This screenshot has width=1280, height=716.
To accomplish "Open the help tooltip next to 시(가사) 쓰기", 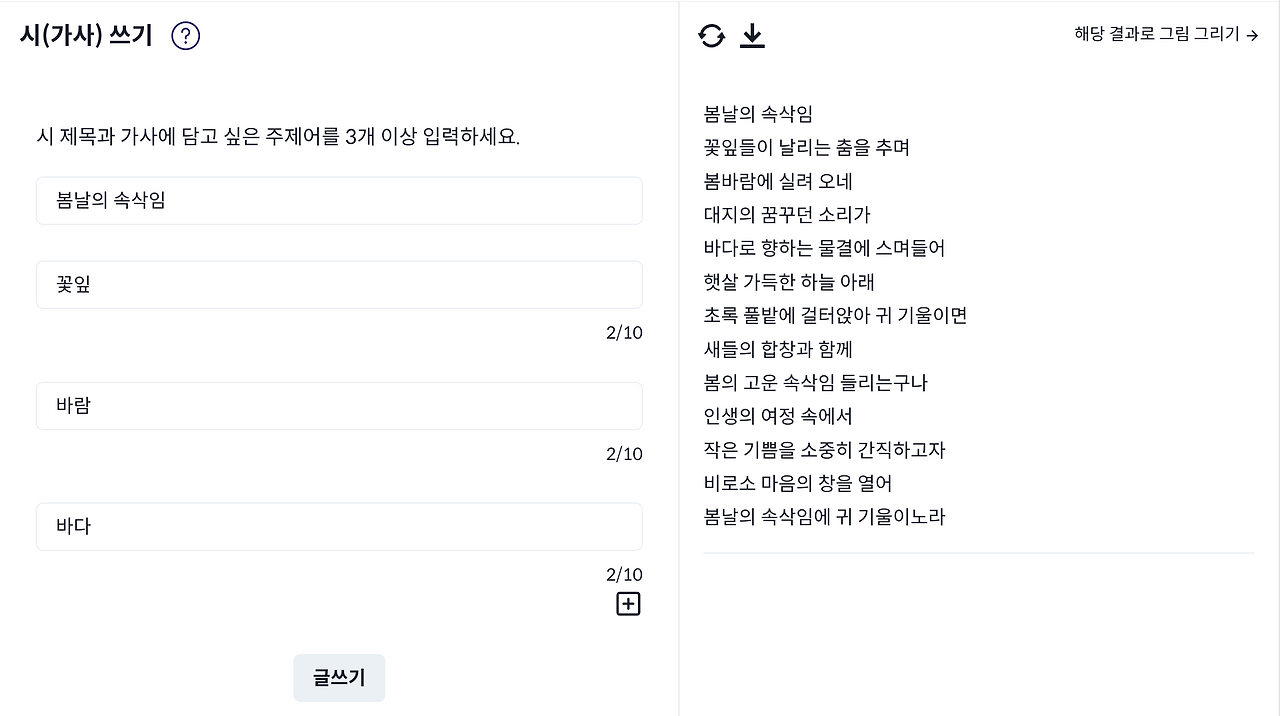I will [x=185, y=35].
